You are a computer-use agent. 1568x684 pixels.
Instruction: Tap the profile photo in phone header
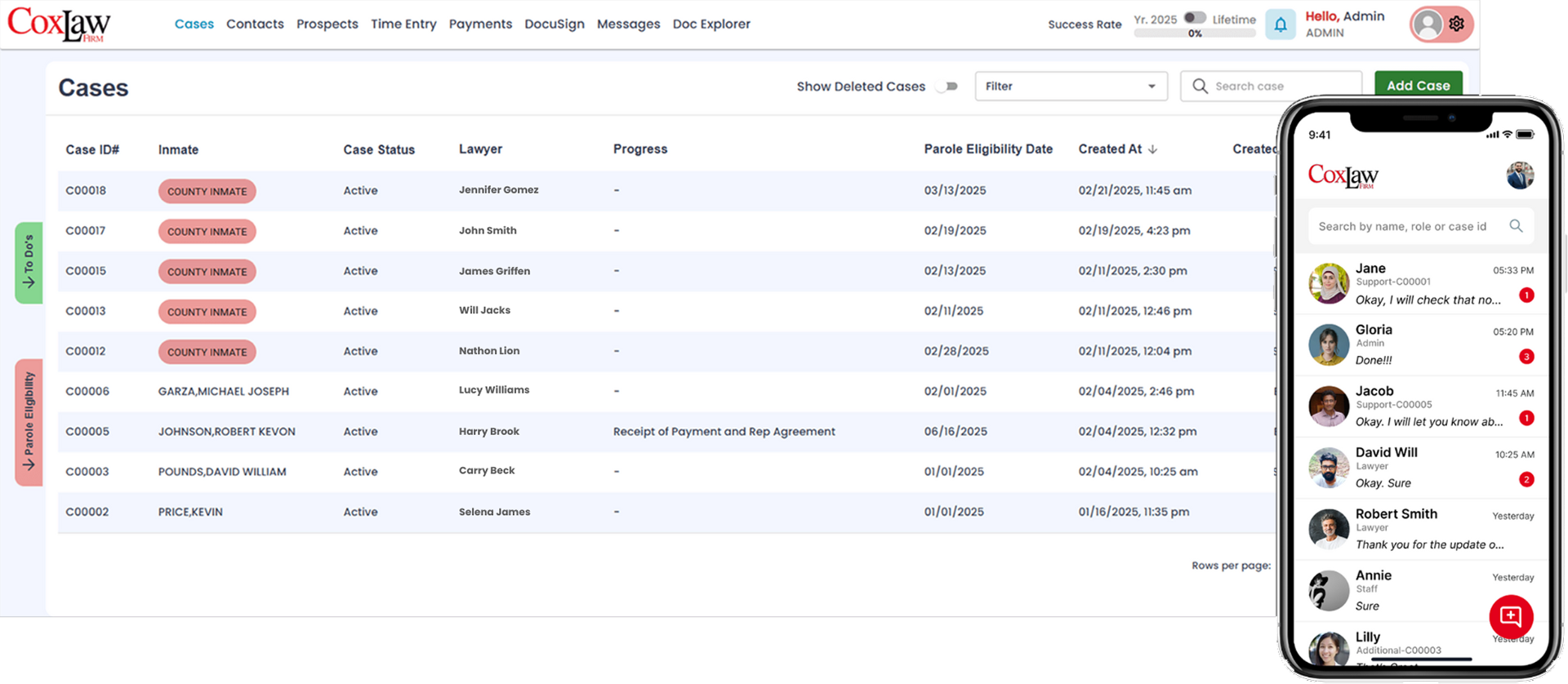[x=1520, y=175]
